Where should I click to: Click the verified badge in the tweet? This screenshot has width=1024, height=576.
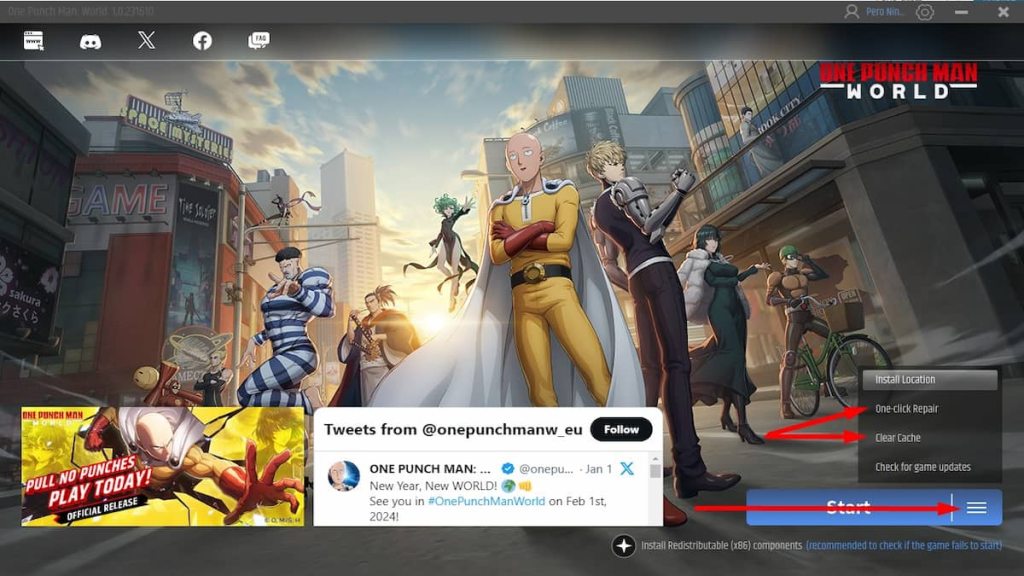(x=507, y=468)
